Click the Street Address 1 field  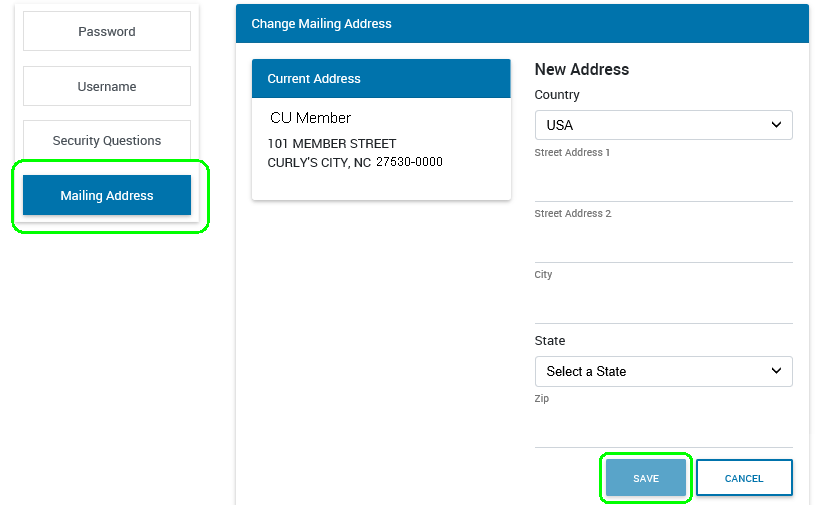tap(663, 183)
